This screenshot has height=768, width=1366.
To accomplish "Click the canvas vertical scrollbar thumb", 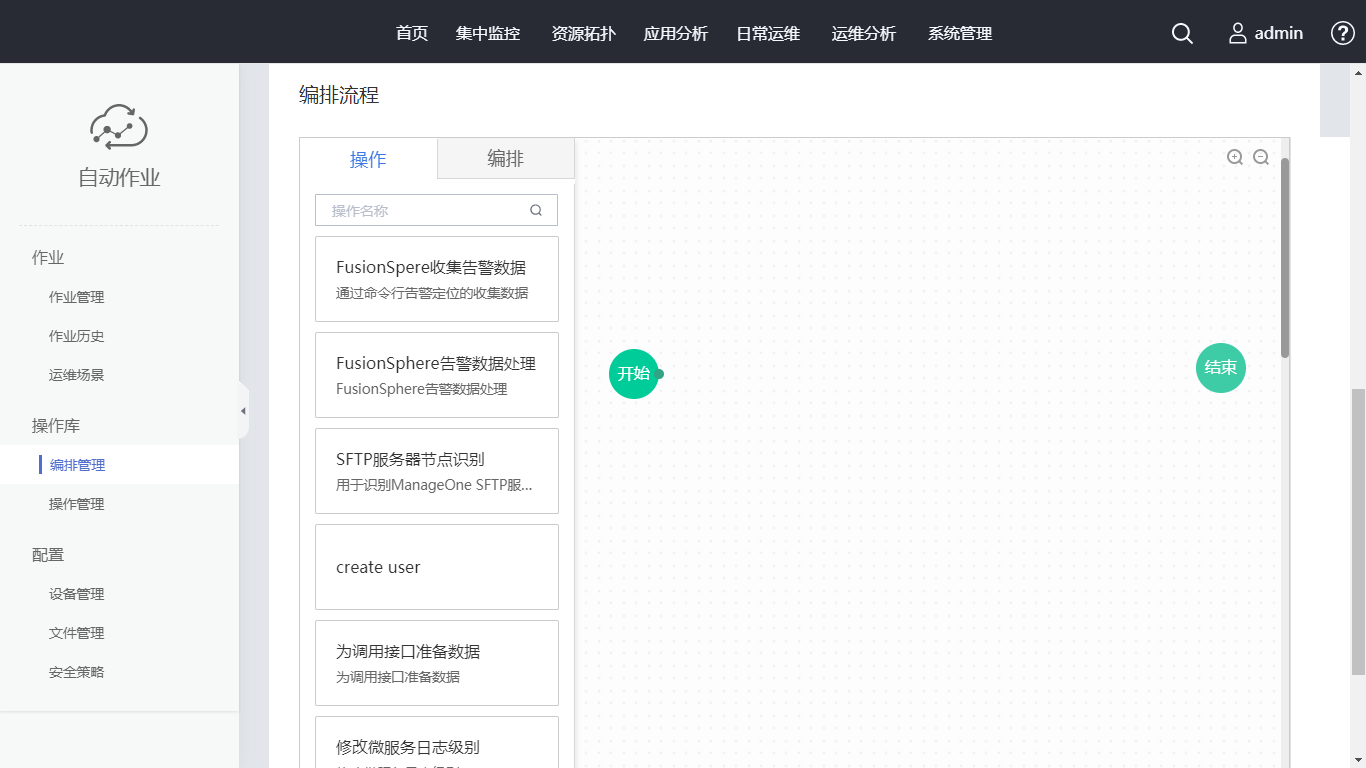I will pyautogui.click(x=1285, y=258).
